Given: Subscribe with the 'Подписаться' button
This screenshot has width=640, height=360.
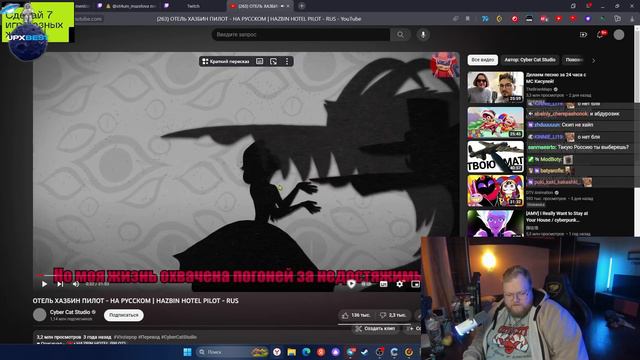Looking at the screenshot, I should pyautogui.click(x=124, y=315).
